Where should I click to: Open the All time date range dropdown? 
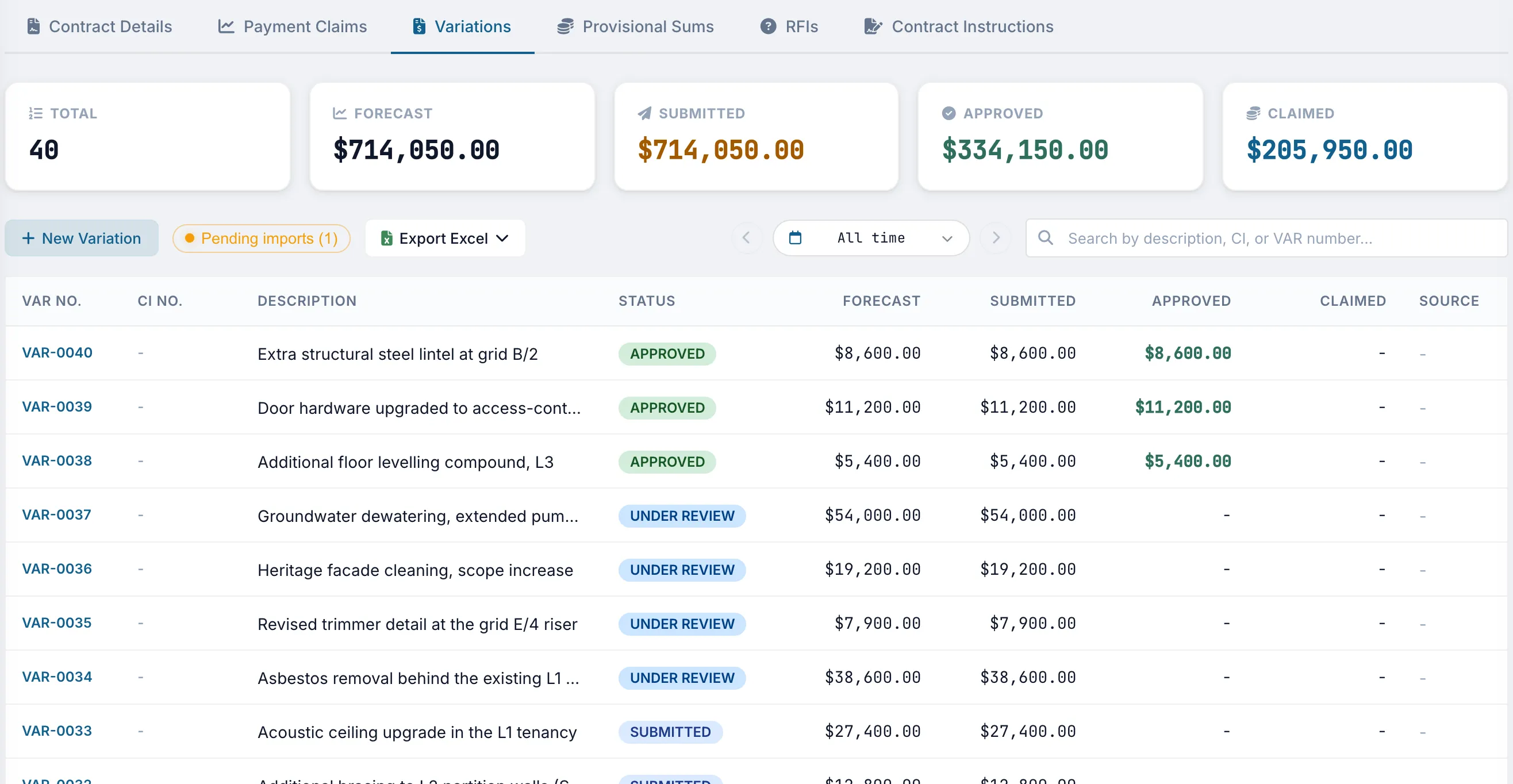[x=871, y=238]
